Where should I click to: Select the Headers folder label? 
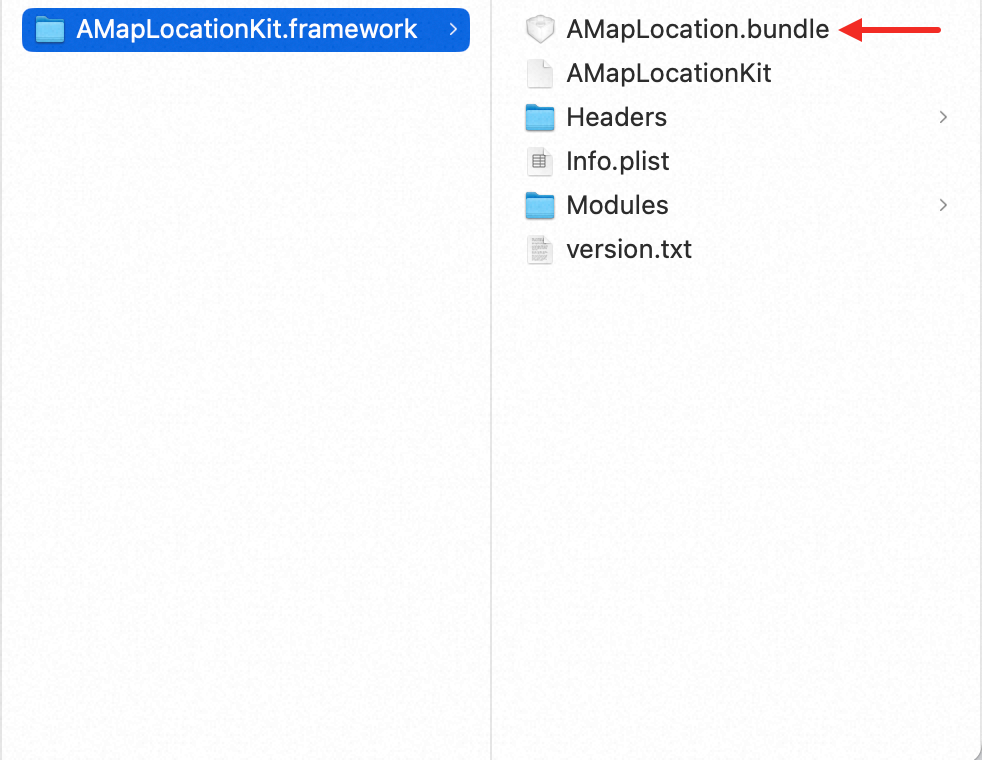616,117
